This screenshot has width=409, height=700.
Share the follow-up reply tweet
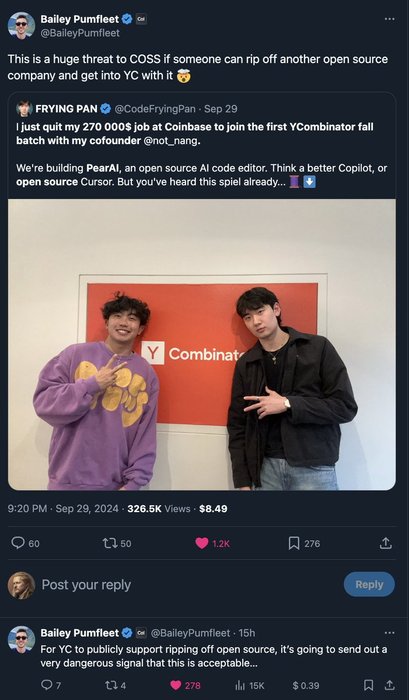tap(389, 685)
